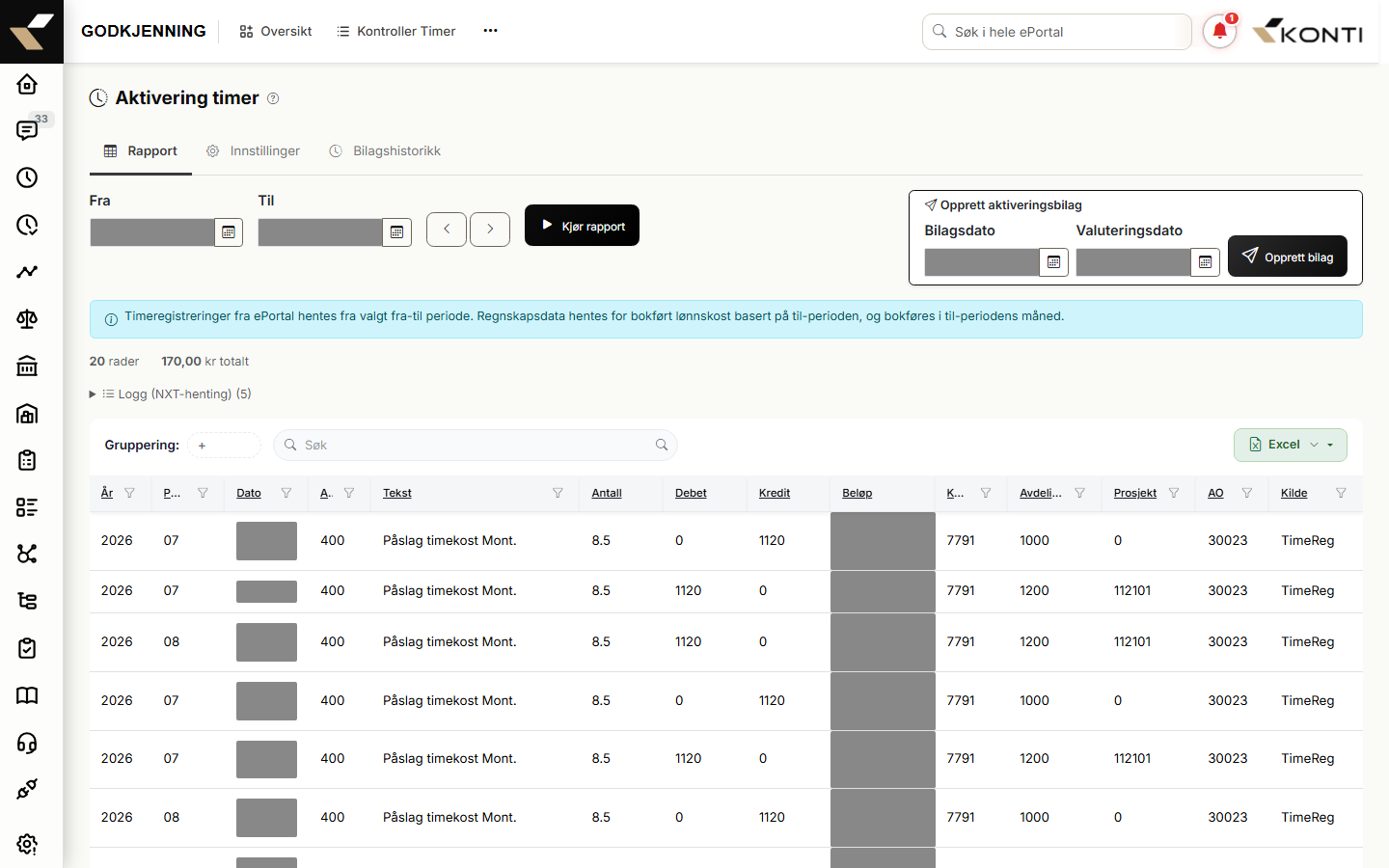Open the clipboard checkmark sidebar icon
The image size is (1389, 868).
[x=27, y=648]
